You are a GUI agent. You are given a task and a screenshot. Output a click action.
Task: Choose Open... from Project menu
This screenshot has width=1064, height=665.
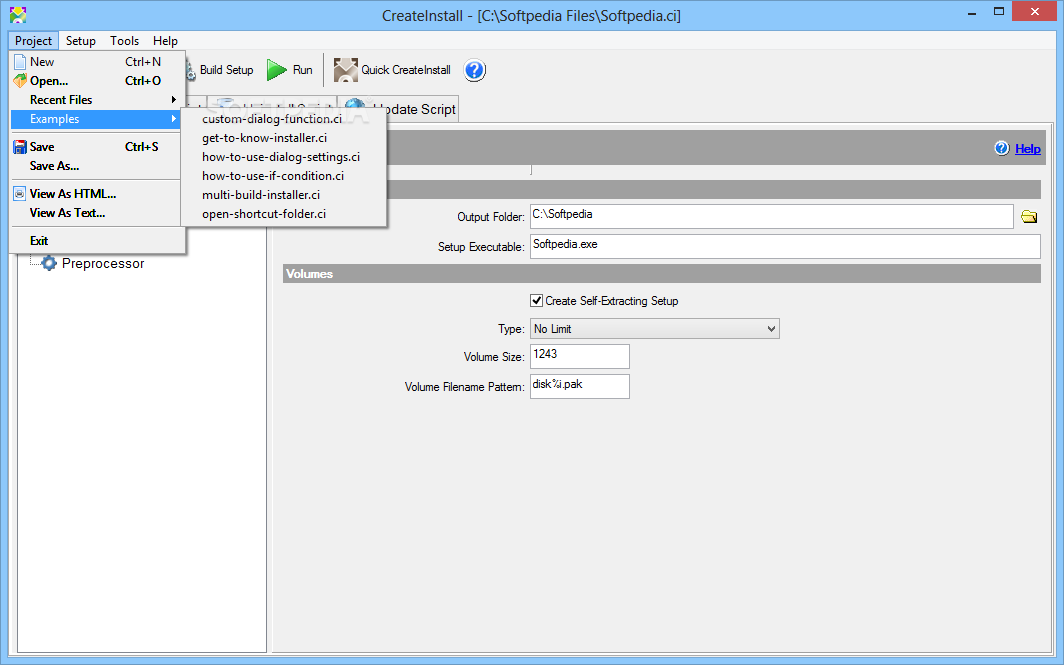click(96, 81)
